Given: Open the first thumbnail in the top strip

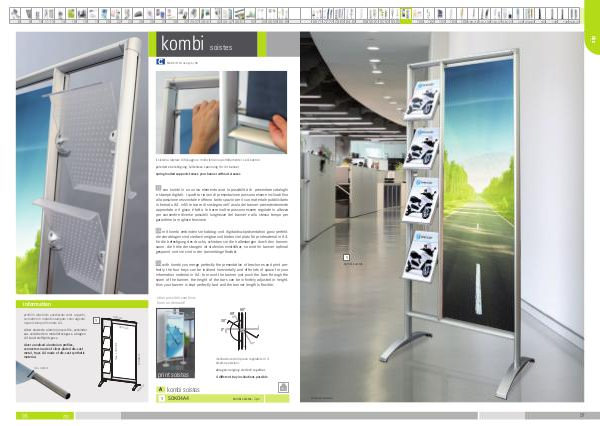Looking at the screenshot, I should click(x=6, y=15).
